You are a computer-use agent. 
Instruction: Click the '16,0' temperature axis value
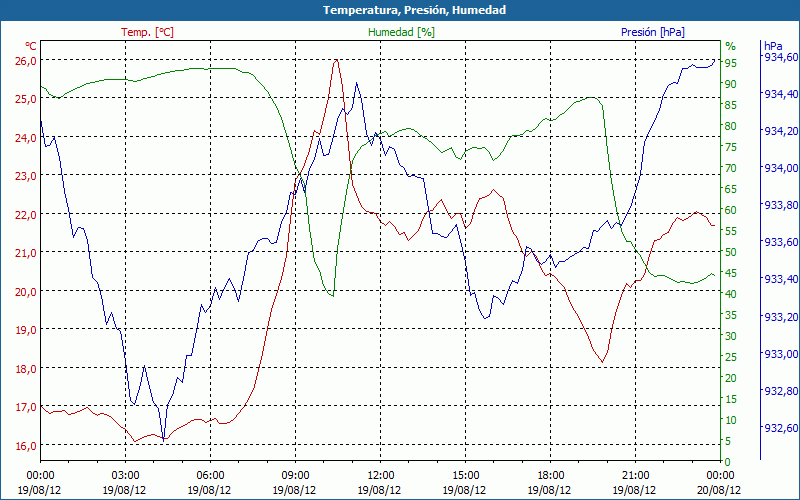[x=26, y=446]
